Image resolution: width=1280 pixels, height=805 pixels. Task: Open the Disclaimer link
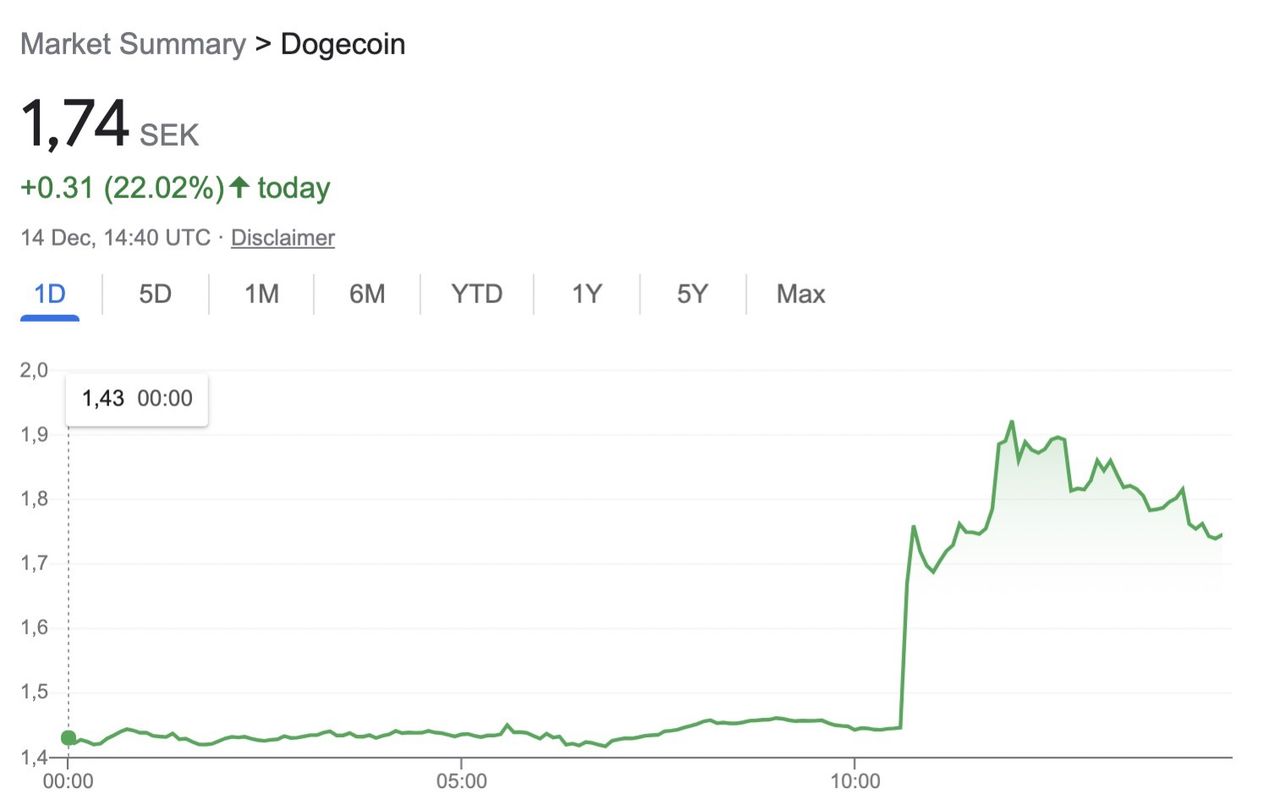pyautogui.click(x=283, y=238)
